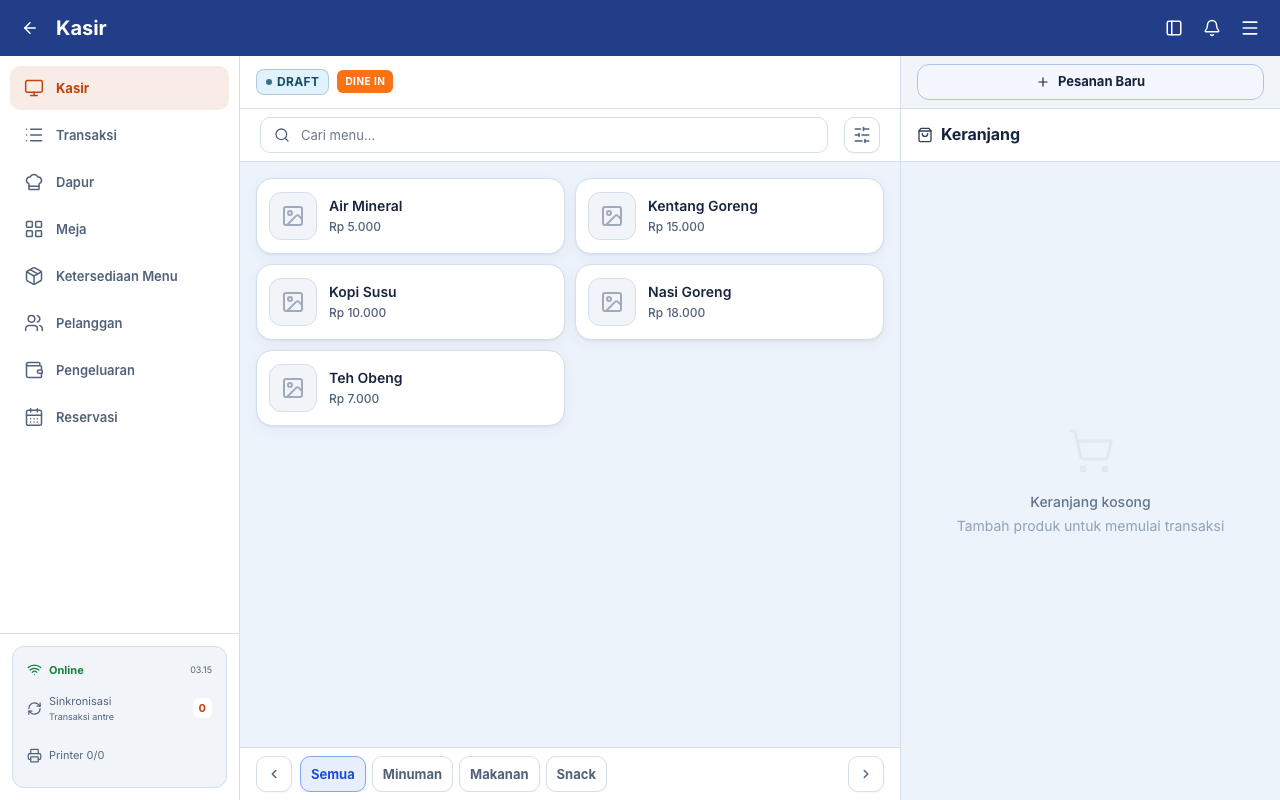
Task: Toggle the sidebar panel layout icon
Action: (1174, 28)
